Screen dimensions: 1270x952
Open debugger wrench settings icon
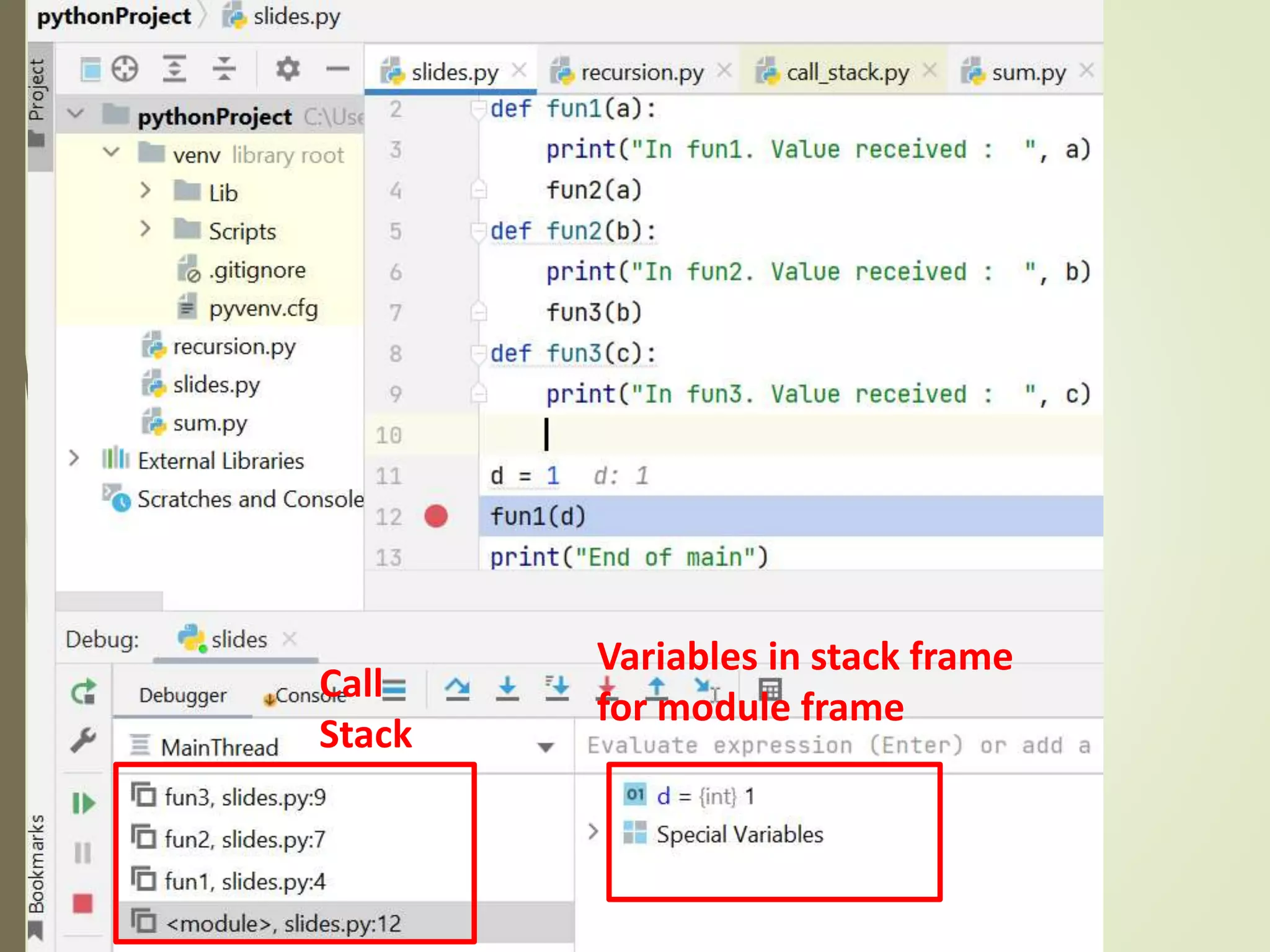83,740
